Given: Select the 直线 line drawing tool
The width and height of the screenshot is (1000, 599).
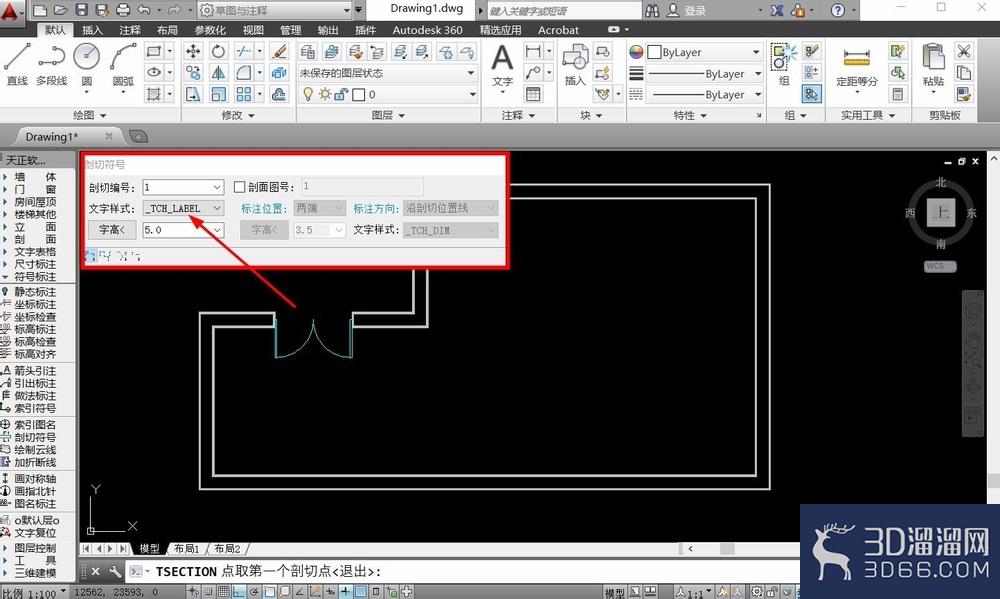Looking at the screenshot, I should coord(17,63).
